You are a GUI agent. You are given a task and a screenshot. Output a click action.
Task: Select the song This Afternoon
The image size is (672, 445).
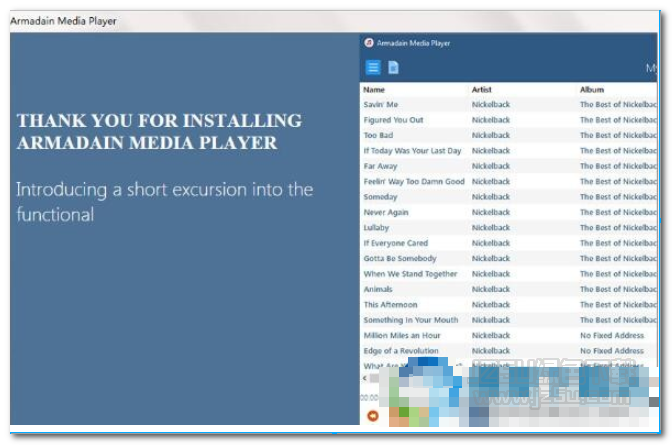pos(390,305)
